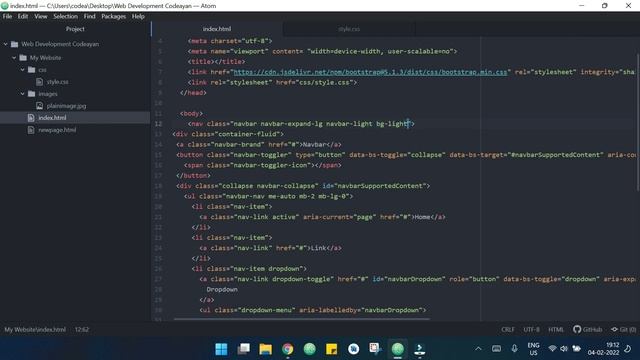Collapse the Web Development Codeayan root folder

(x=6, y=44)
